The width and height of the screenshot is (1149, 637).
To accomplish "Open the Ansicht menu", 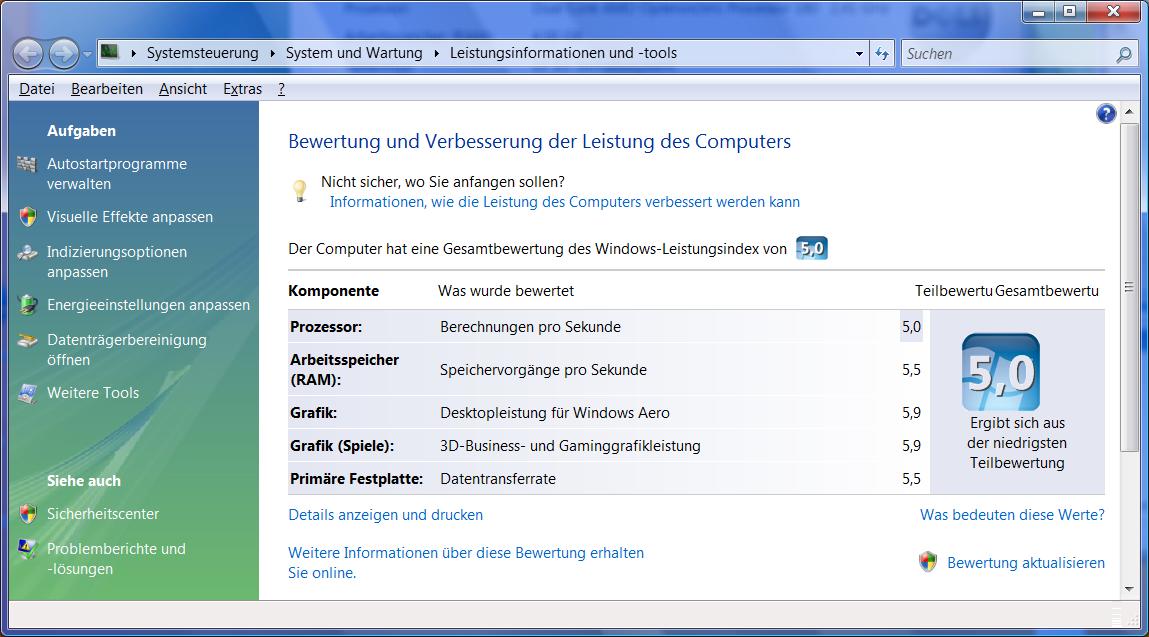I will (x=183, y=89).
